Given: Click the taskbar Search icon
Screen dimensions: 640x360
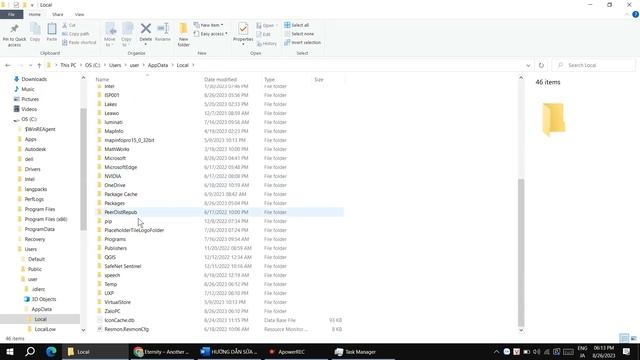Looking at the screenshot, I should coord(30,351).
